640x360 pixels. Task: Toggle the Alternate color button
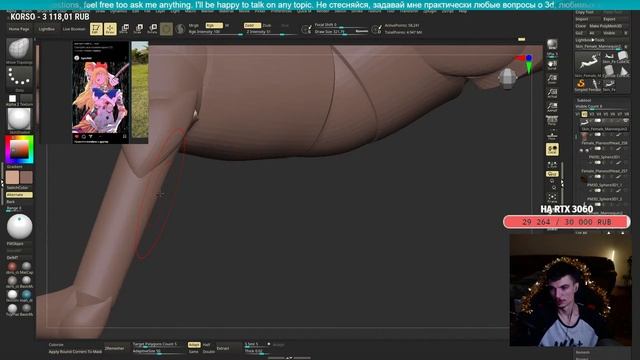pyautogui.click(x=19, y=195)
